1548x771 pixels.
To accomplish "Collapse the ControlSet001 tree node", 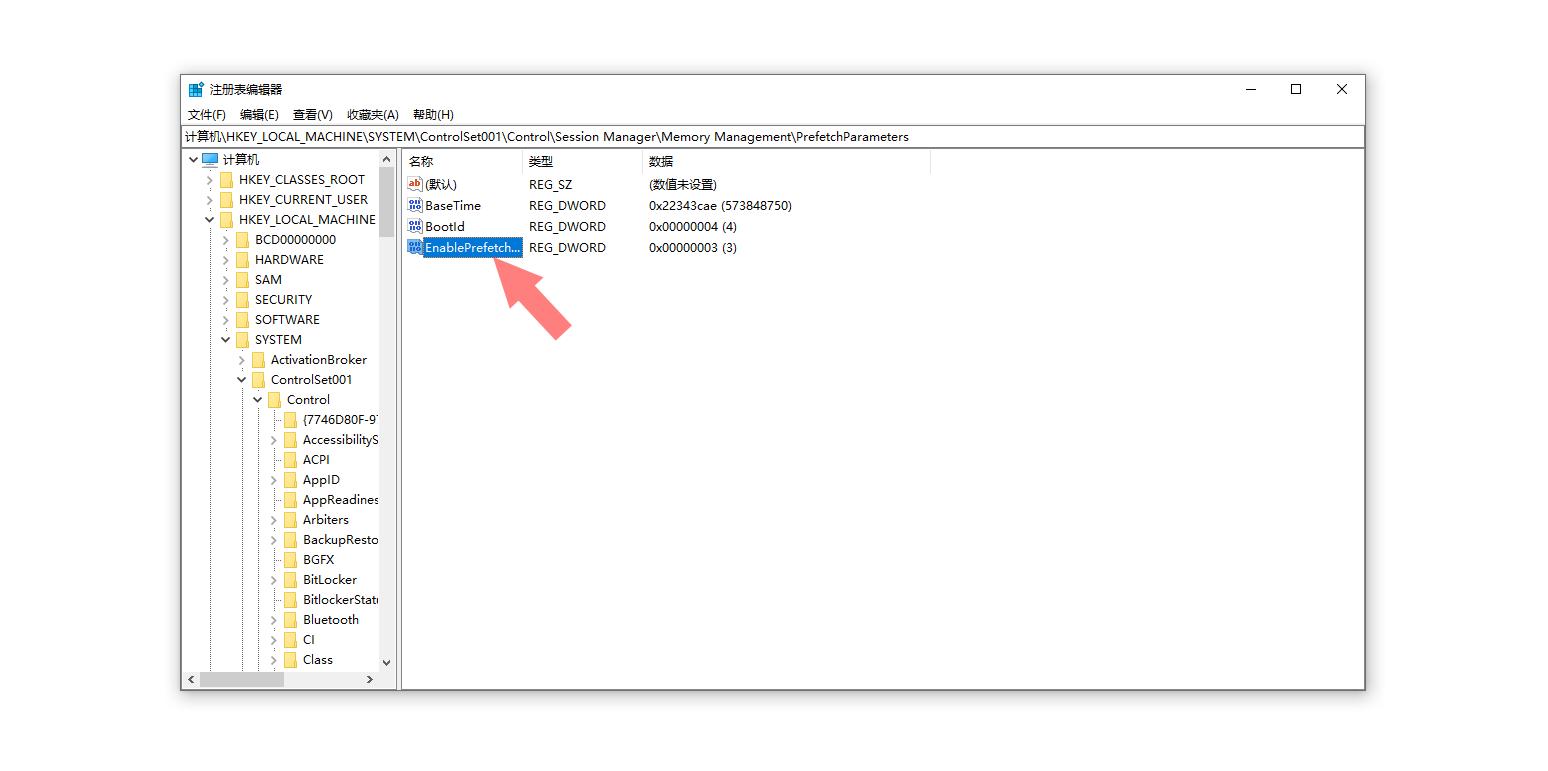I will [x=241, y=380].
